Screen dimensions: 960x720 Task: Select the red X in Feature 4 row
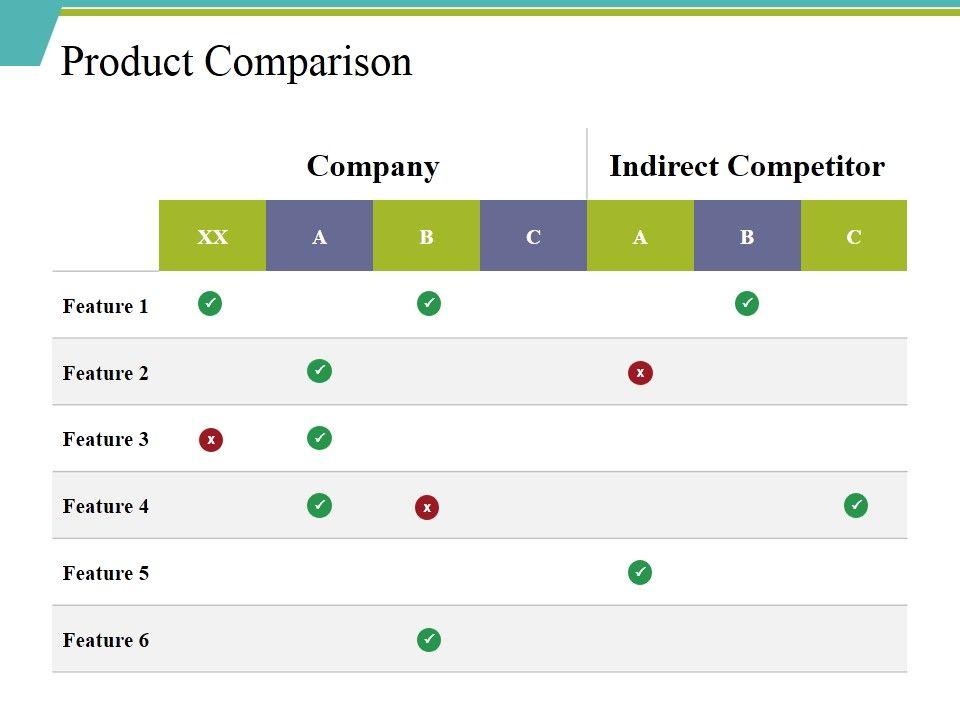pyautogui.click(x=427, y=508)
